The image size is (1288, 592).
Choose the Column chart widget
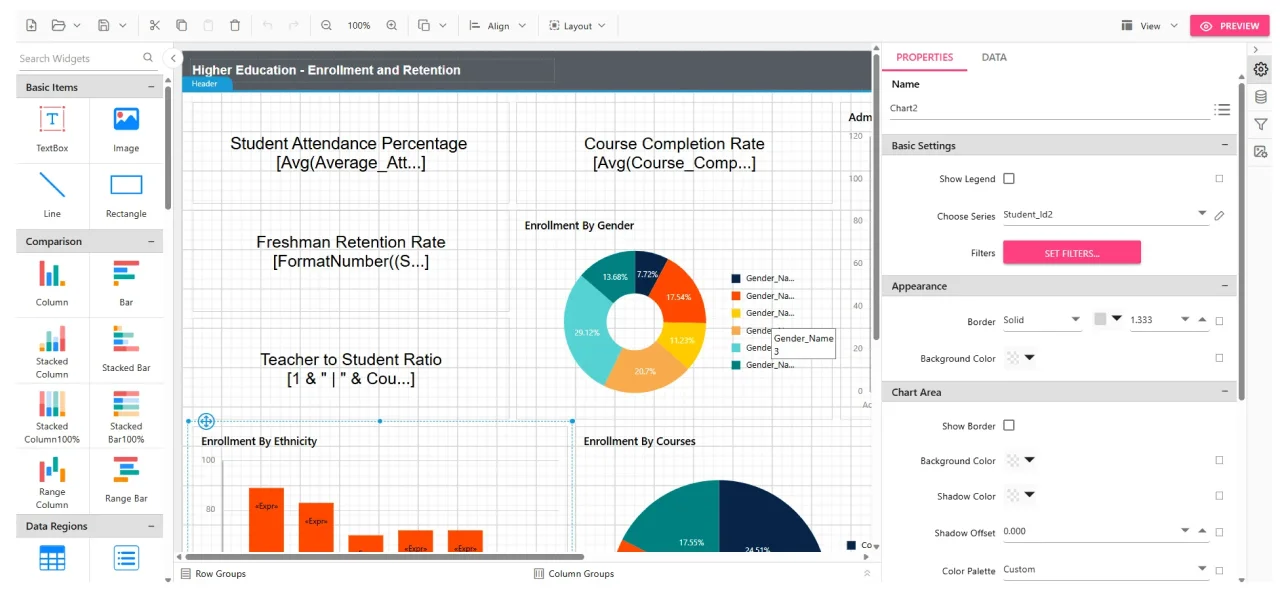[52, 283]
